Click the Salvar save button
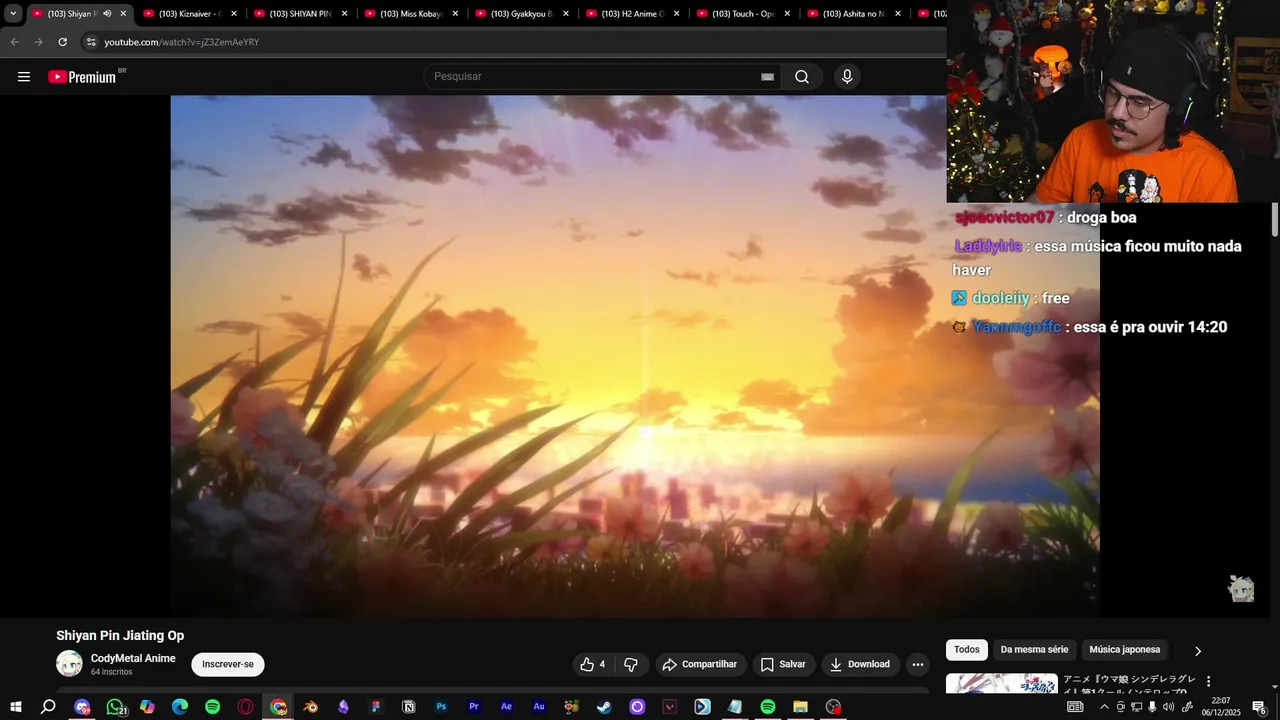The width and height of the screenshot is (1280, 720). 783,664
